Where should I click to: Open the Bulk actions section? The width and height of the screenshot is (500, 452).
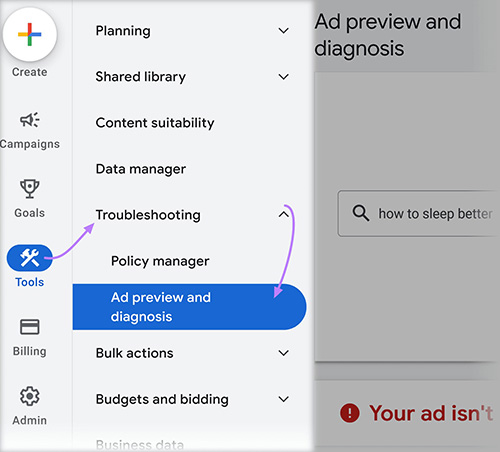(134, 353)
